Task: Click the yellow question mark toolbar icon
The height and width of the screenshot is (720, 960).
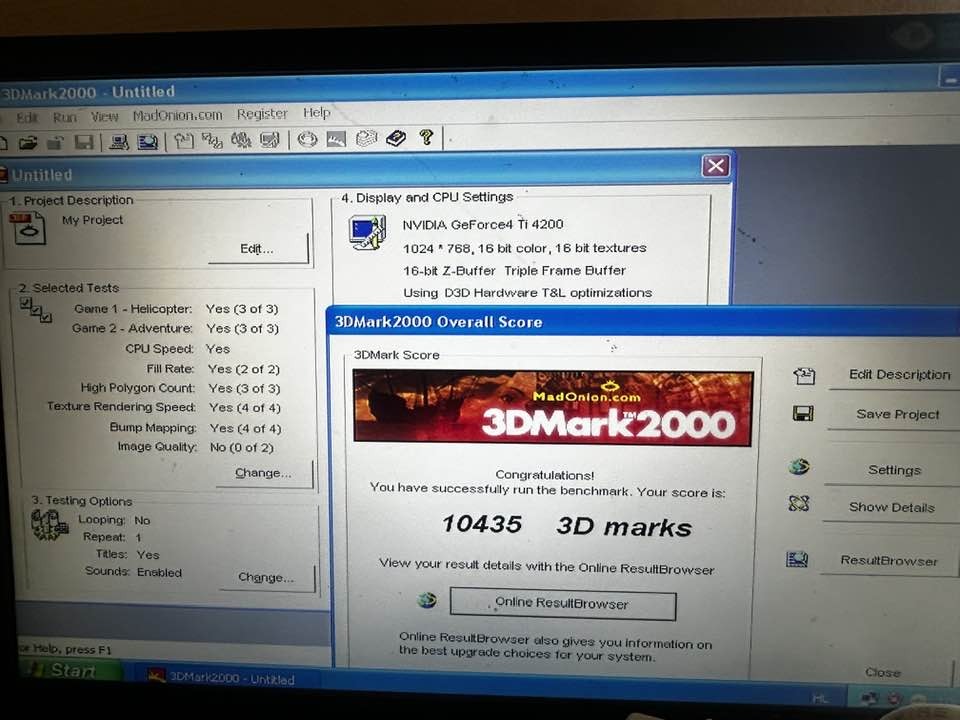Action: coord(426,137)
